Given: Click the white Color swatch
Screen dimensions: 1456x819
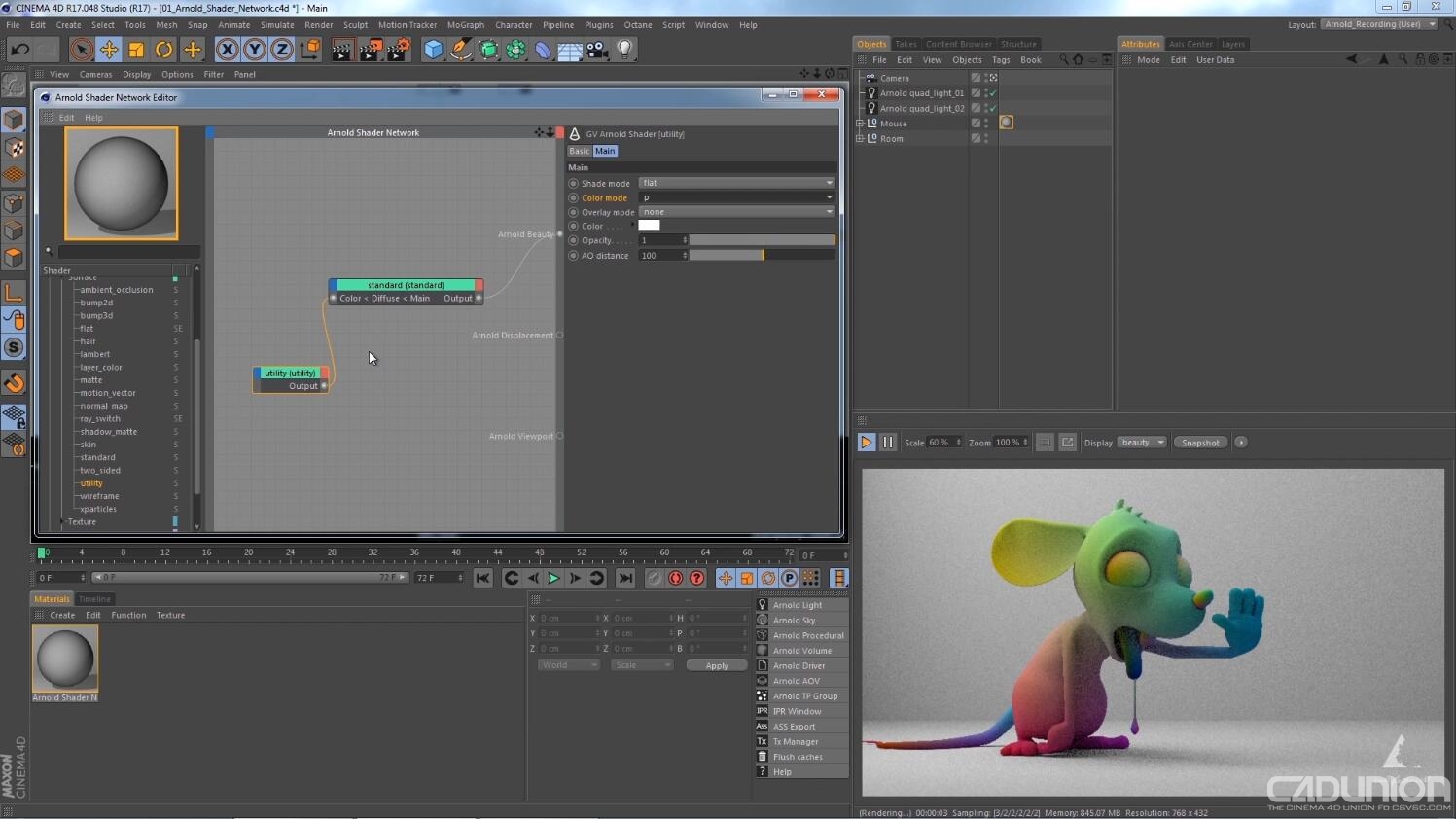Looking at the screenshot, I should pos(649,226).
